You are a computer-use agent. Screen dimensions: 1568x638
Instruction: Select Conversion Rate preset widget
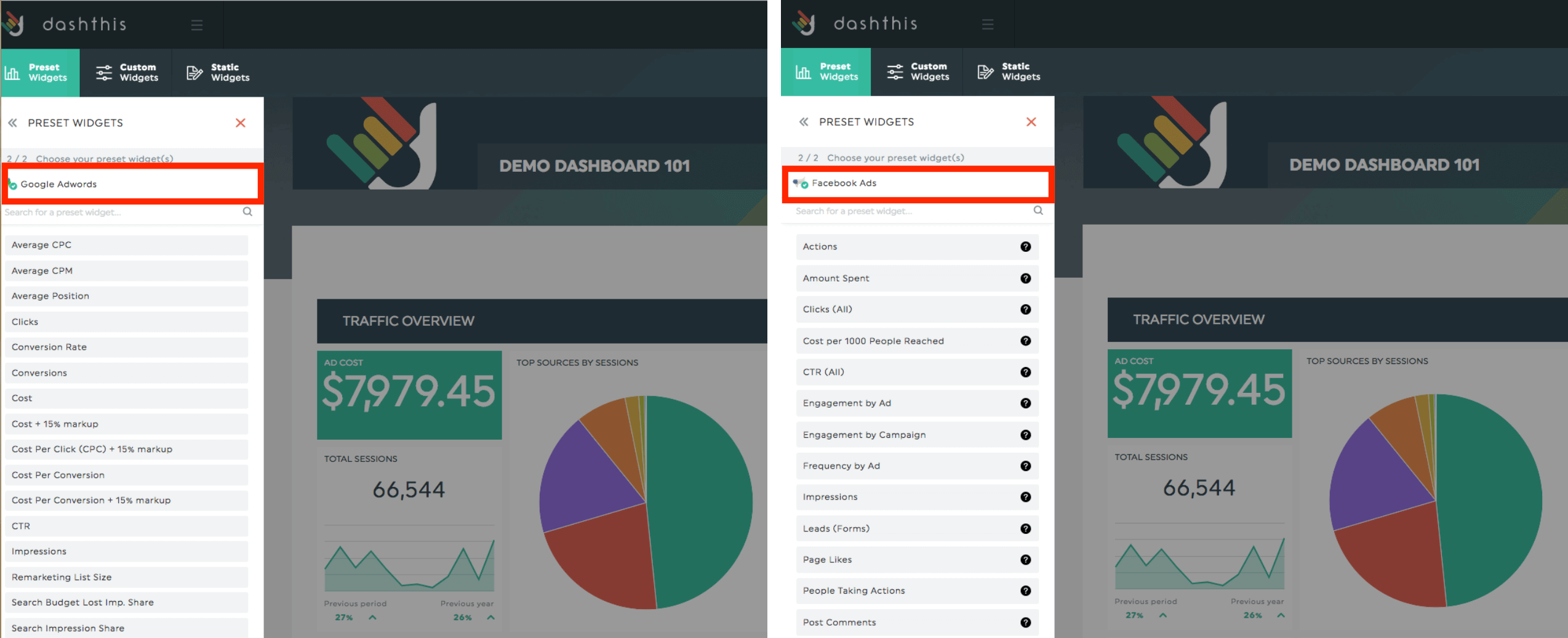[127, 347]
